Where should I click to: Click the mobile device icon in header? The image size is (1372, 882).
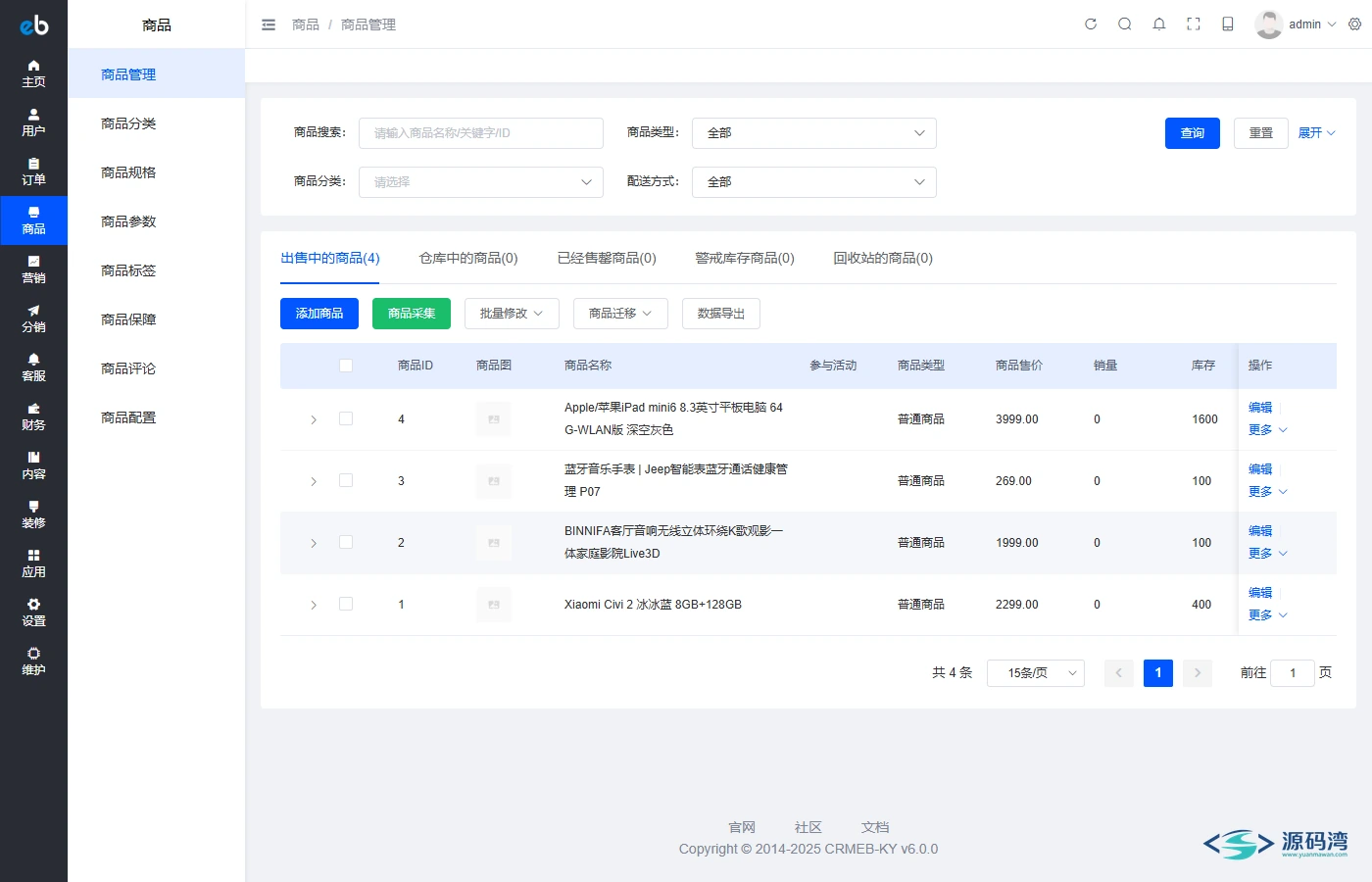pos(1228,24)
